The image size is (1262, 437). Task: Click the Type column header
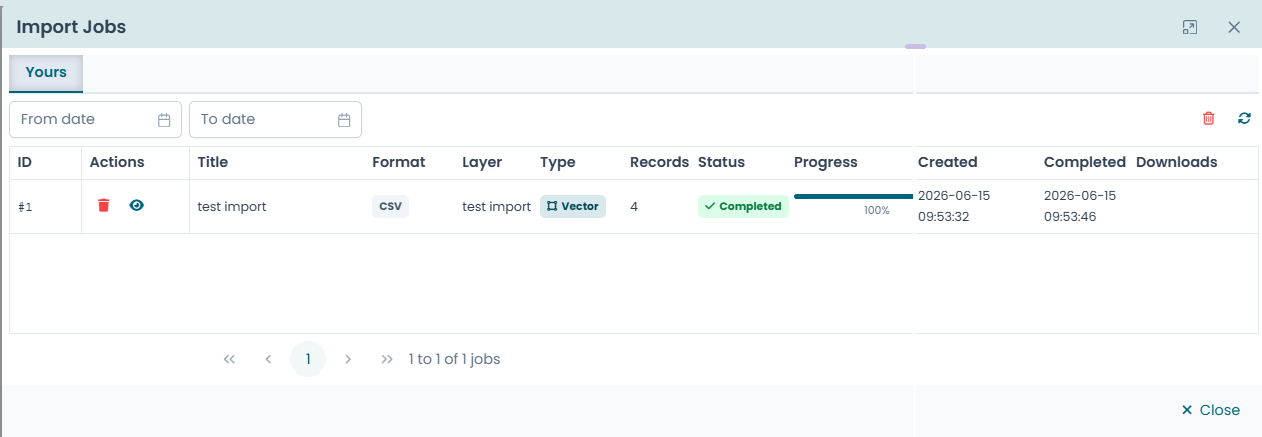coord(558,162)
